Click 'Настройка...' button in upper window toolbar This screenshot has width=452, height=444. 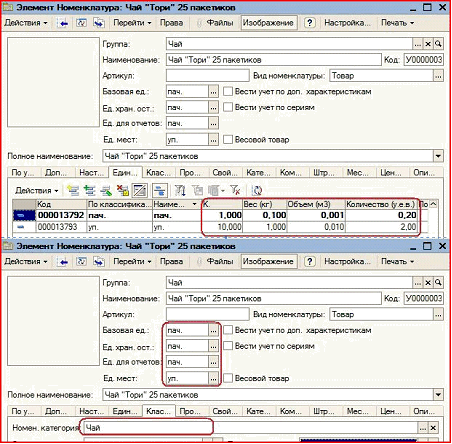coord(347,23)
